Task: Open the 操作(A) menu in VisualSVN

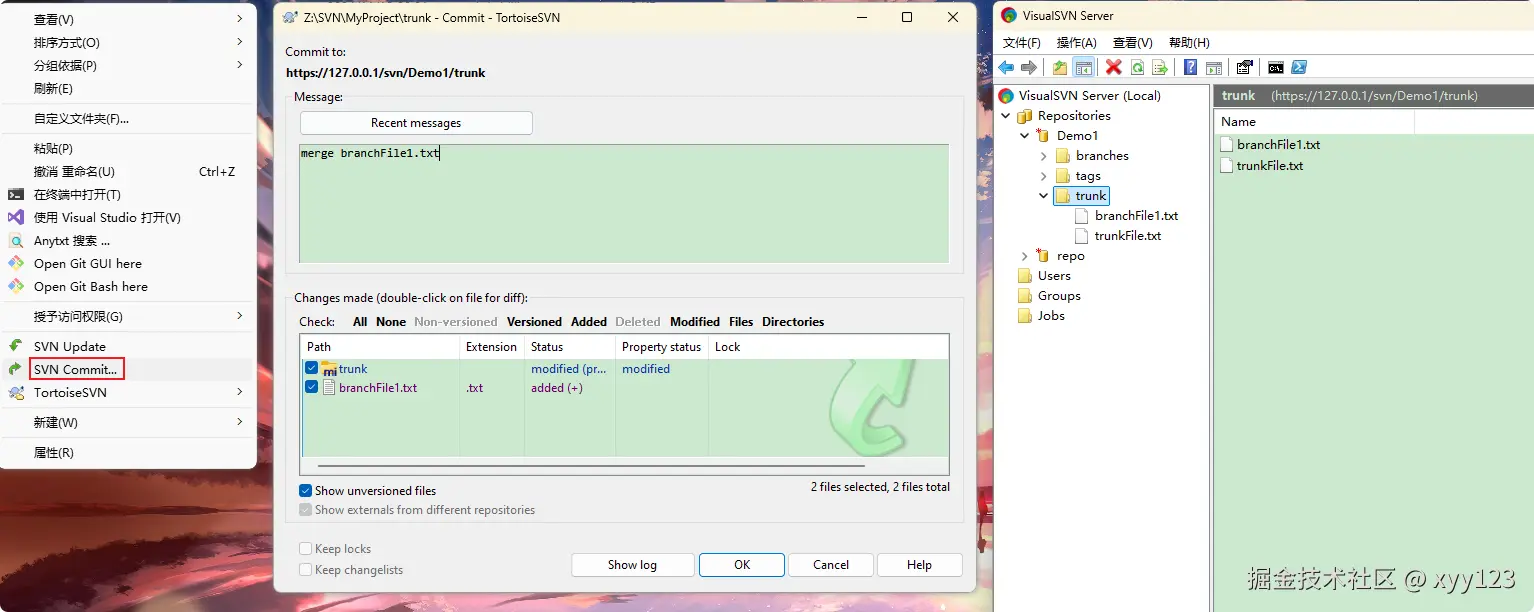Action: (1077, 43)
